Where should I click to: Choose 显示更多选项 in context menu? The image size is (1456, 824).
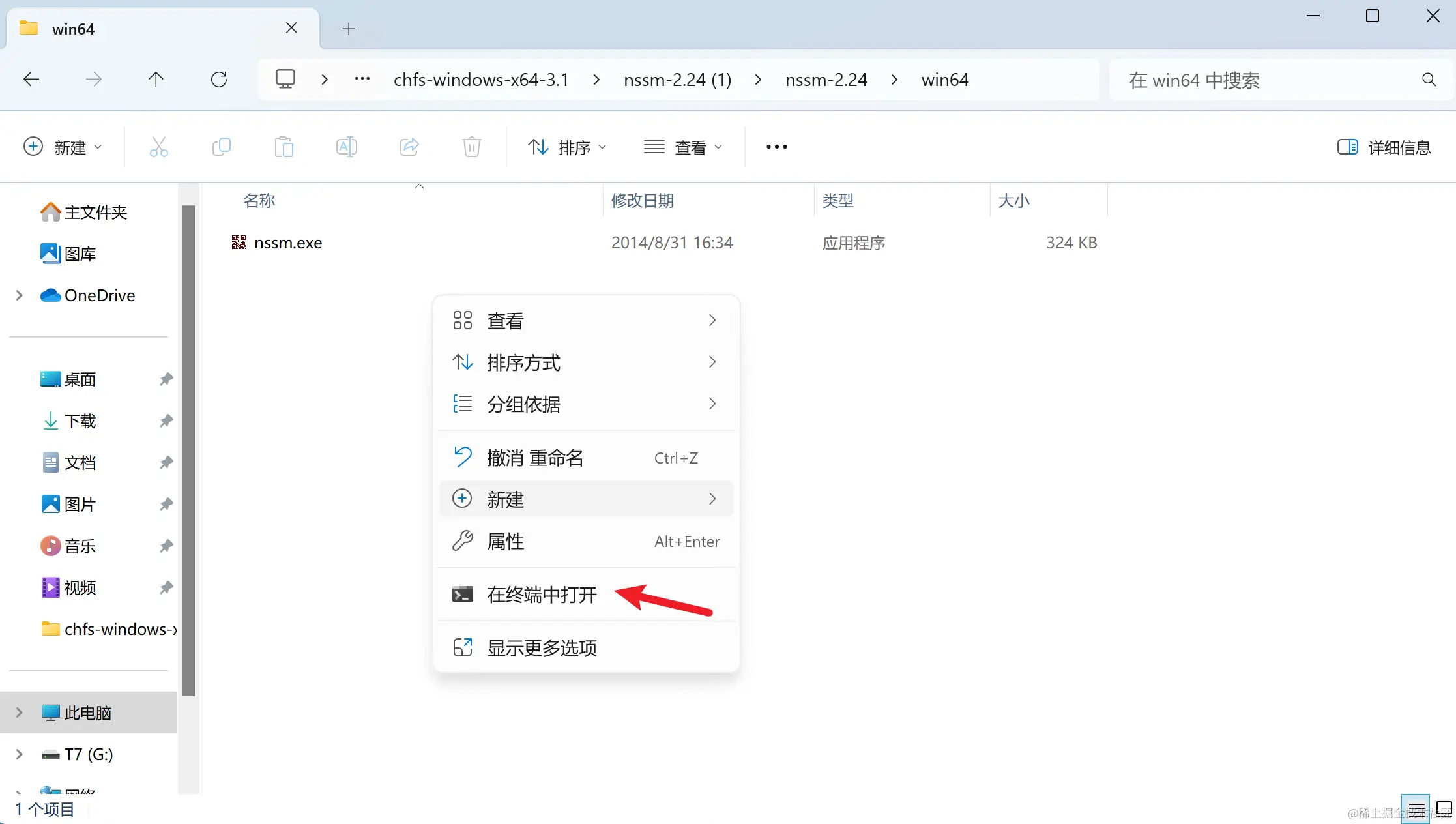pos(542,648)
